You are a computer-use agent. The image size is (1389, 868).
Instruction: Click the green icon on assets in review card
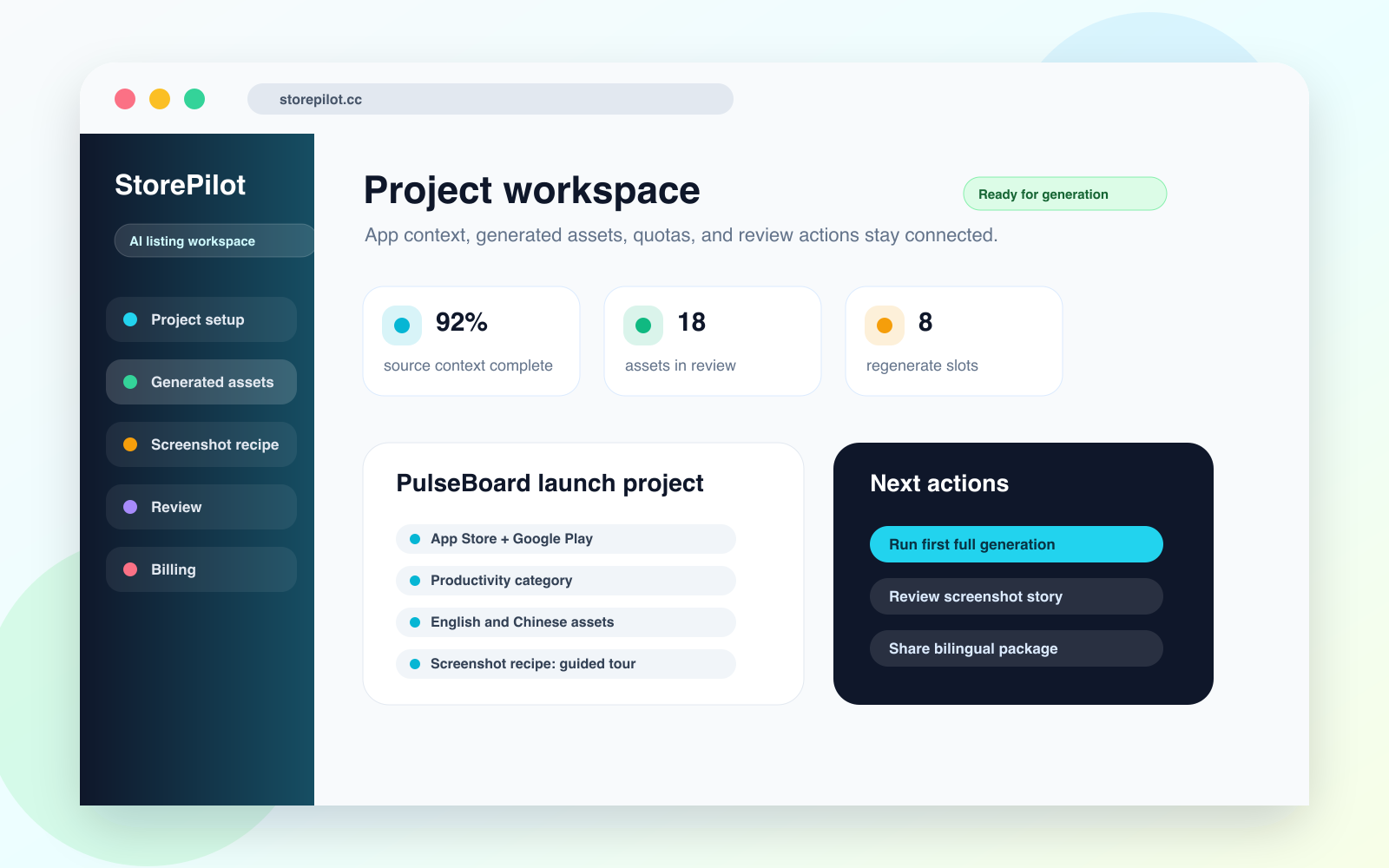point(643,325)
